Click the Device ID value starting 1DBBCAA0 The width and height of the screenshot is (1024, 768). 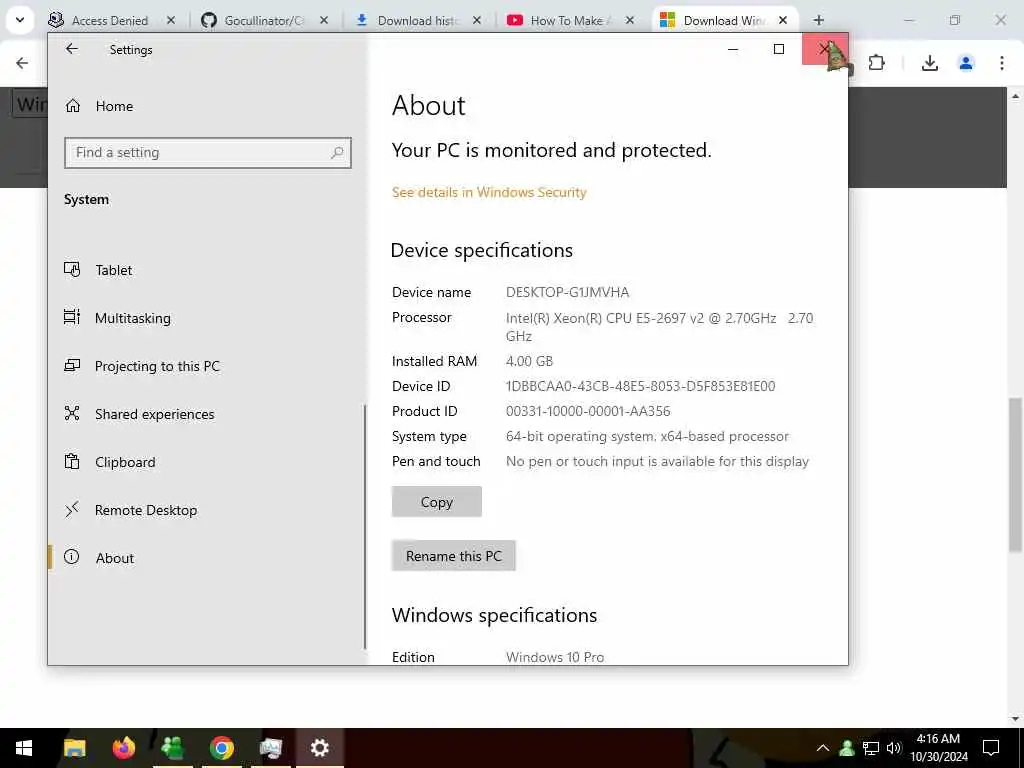tap(641, 386)
